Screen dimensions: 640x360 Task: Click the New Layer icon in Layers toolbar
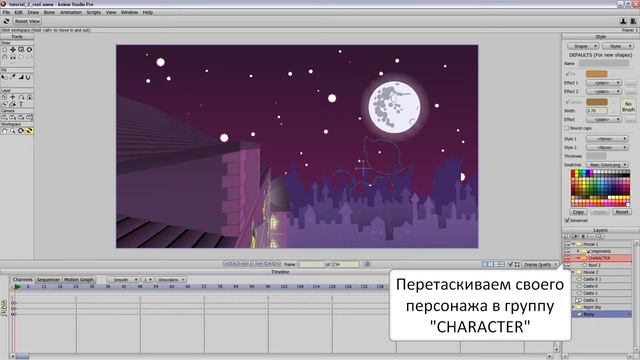coord(567,236)
